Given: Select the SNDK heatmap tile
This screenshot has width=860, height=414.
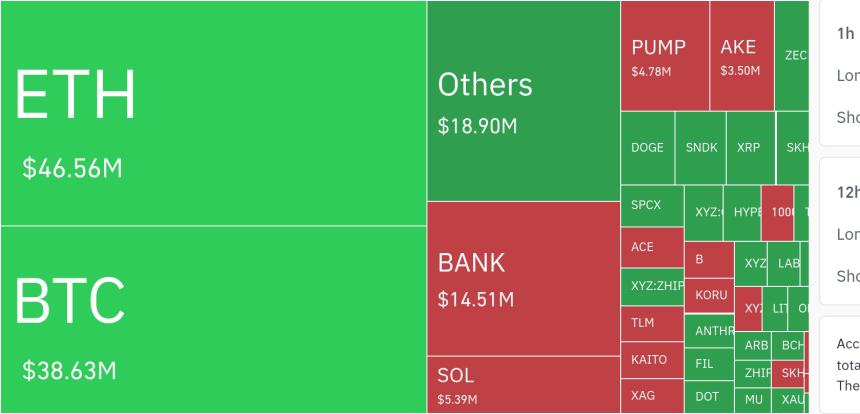Looking at the screenshot, I should pos(700,148).
